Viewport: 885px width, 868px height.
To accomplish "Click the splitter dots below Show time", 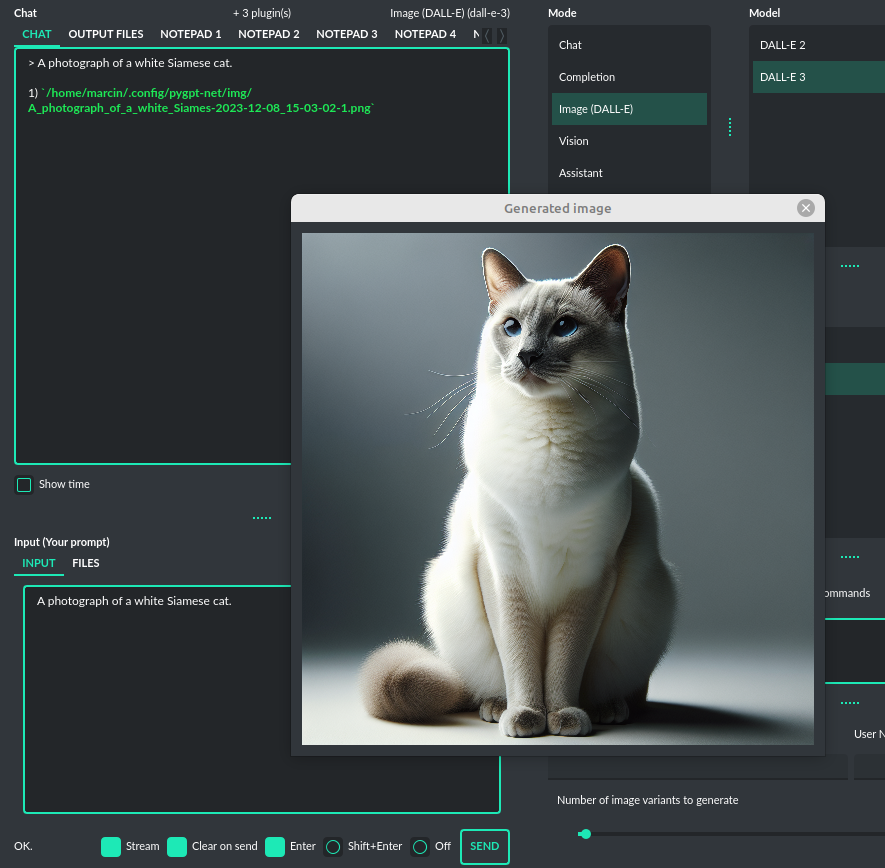I will click(262, 518).
